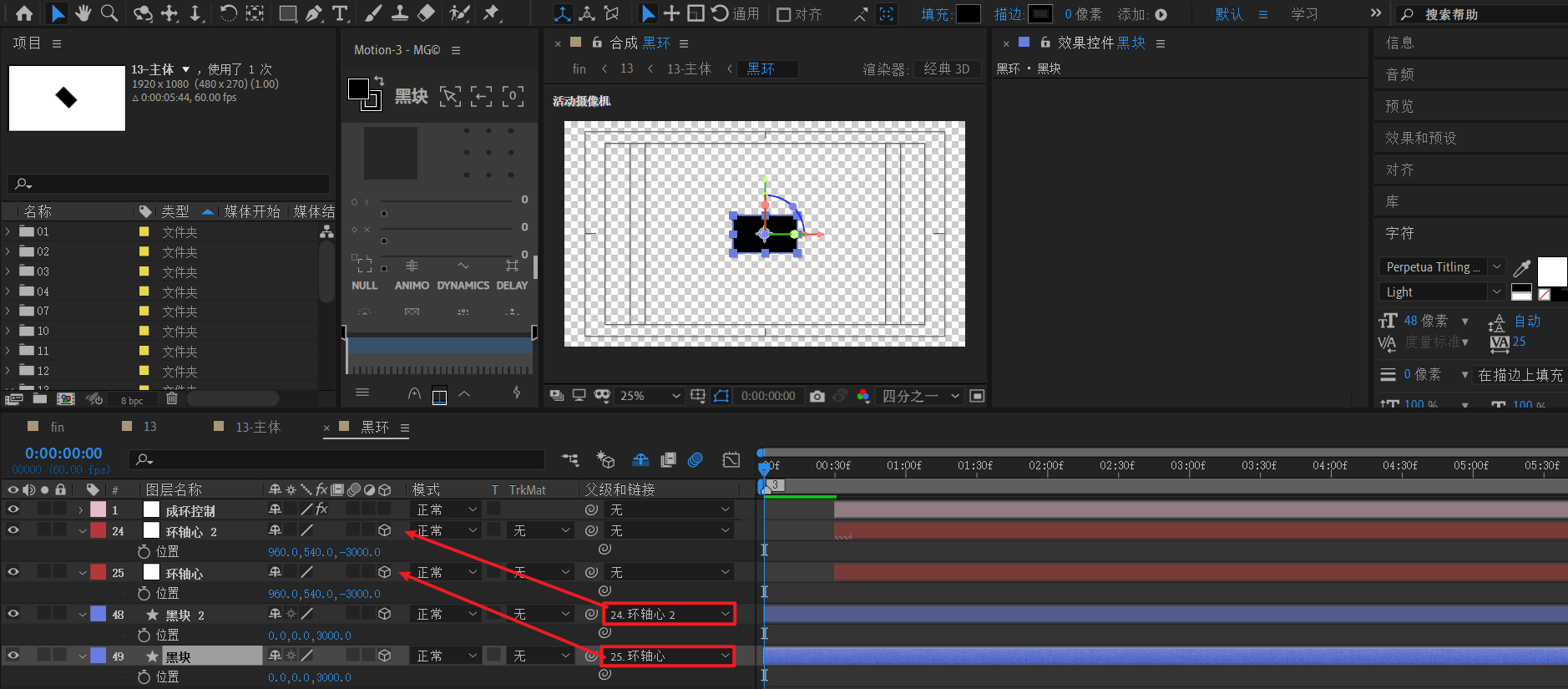Select the Brush tool
Viewport: 1568px width, 689px height.
(374, 13)
